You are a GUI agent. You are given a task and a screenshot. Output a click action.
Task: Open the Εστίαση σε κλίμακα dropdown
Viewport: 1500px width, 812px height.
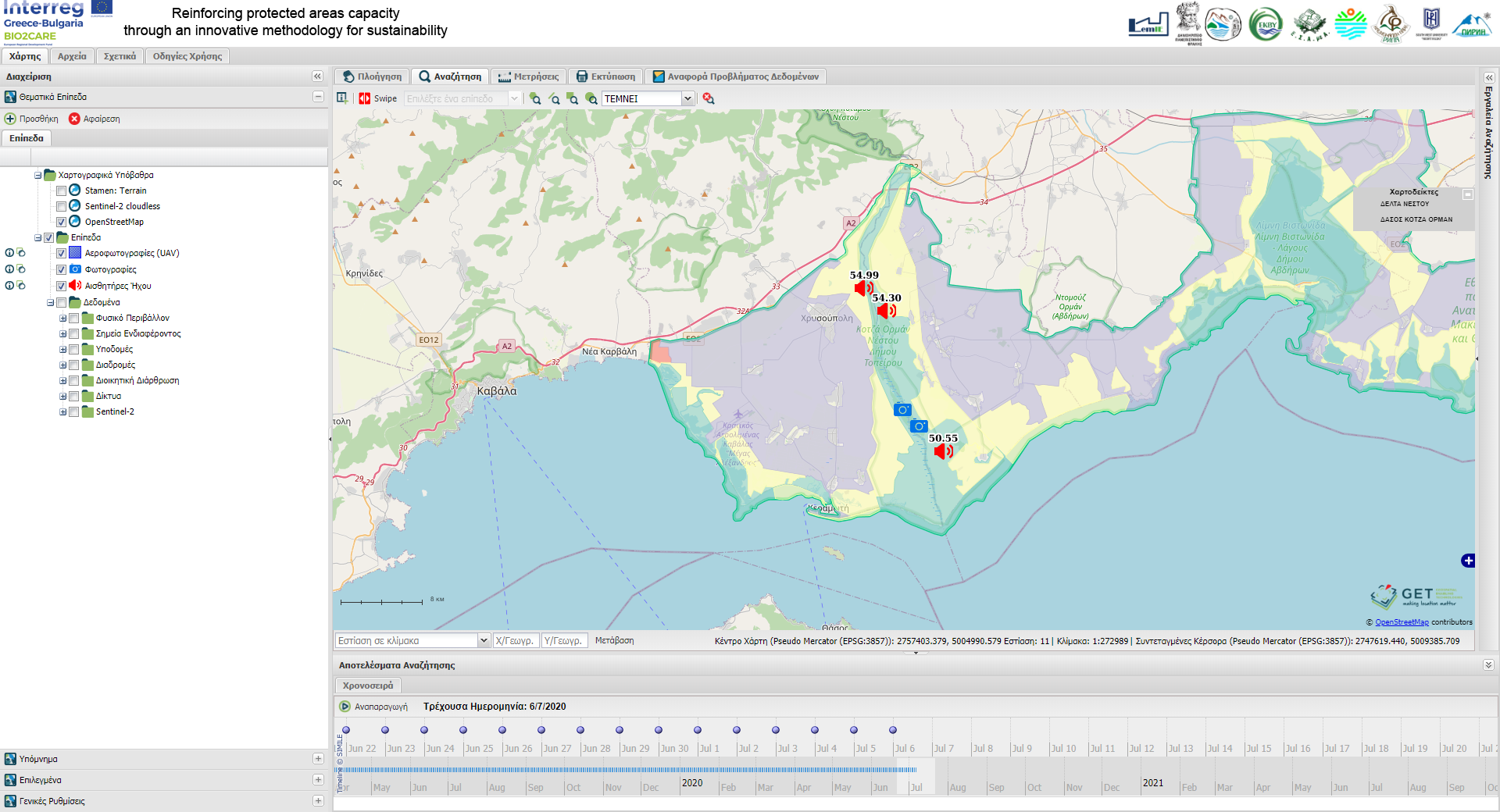[484, 640]
